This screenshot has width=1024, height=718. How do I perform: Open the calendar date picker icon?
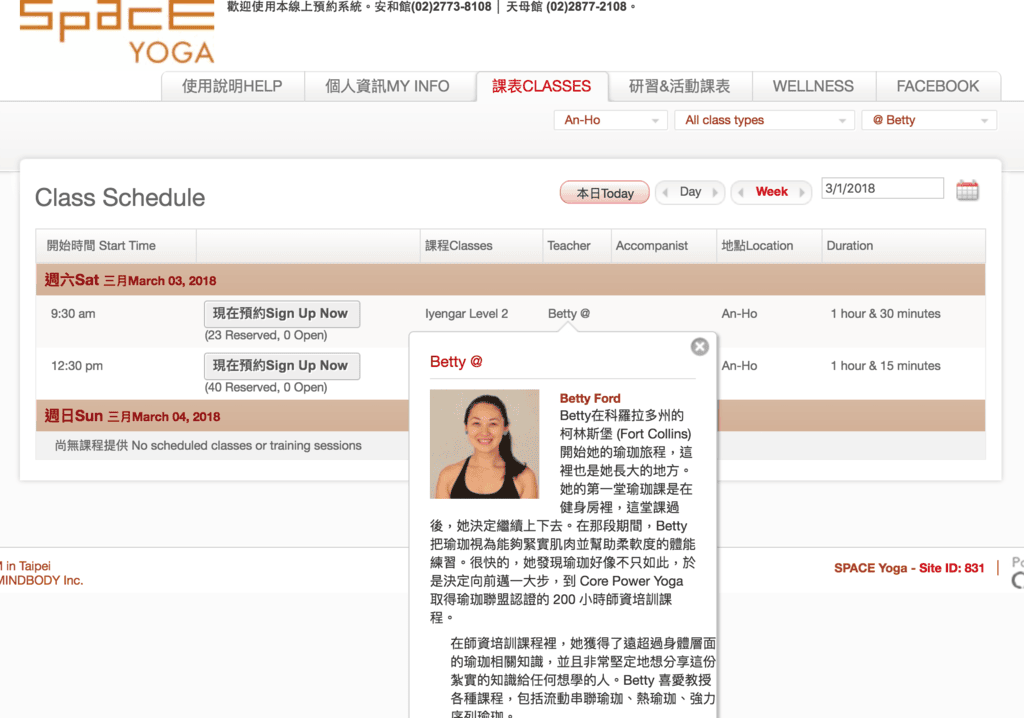point(967,191)
